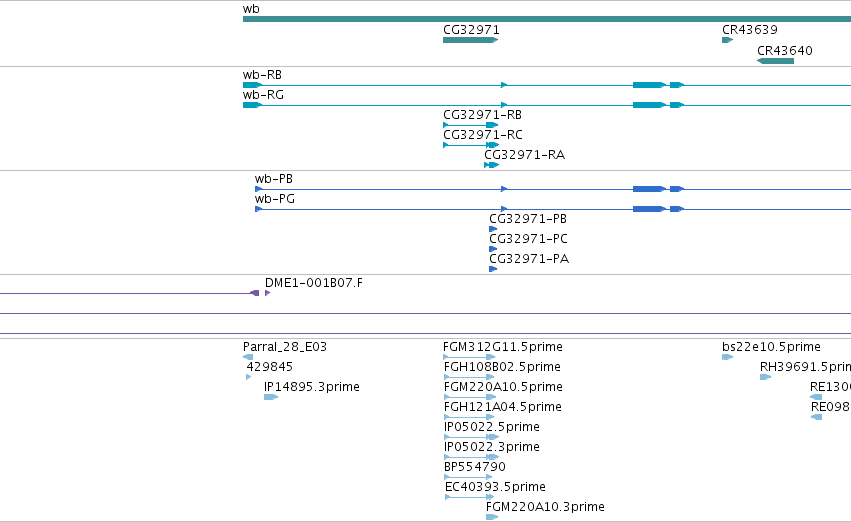Viewport: 851px width, 522px height.
Task: Select the wb-PG protein label
Action: point(275,199)
